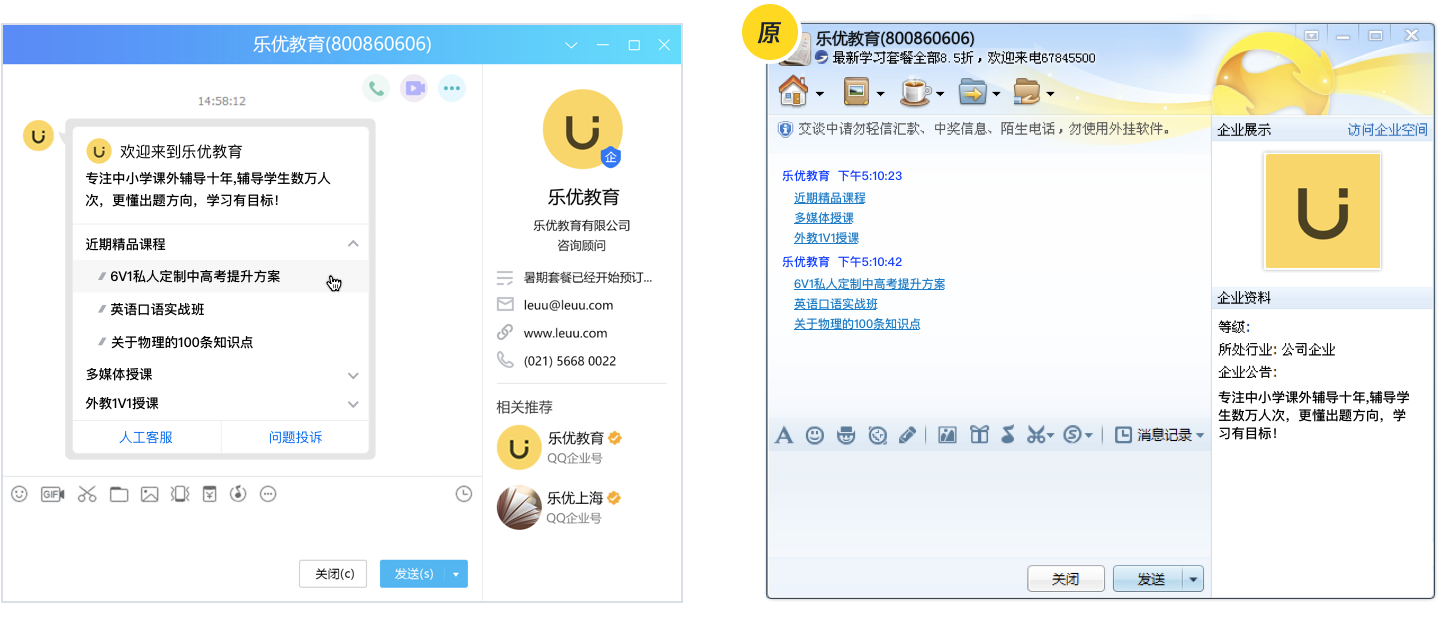Image resolution: width=1446 pixels, height=618 pixels.
Task: Click the hand-holding-folder share icon in the old window
Action: 1028,92
